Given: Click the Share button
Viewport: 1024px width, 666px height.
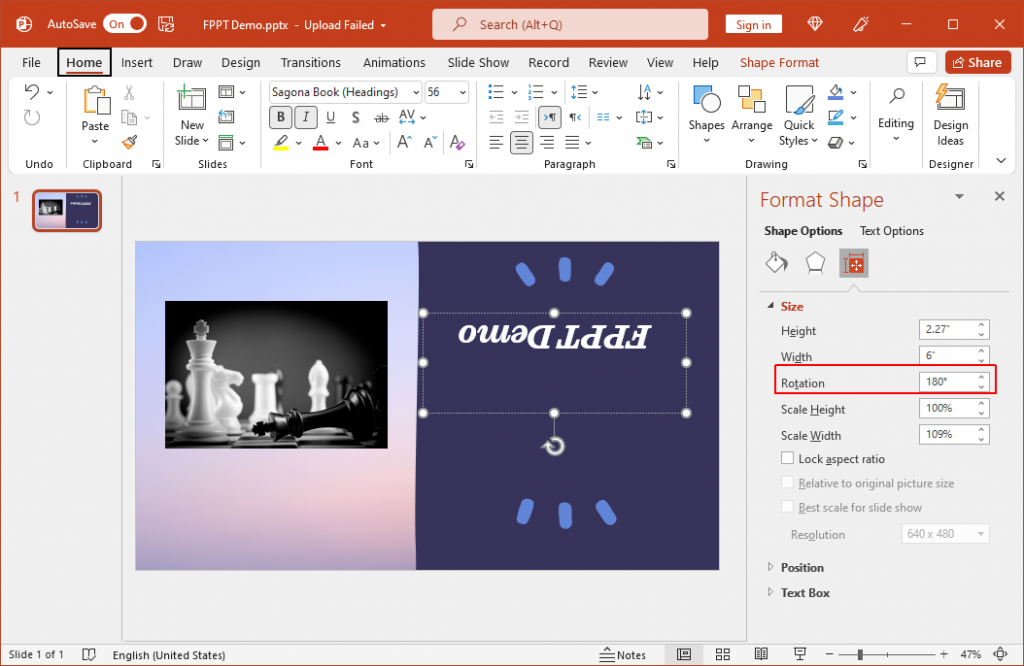Looking at the screenshot, I should pyautogui.click(x=977, y=62).
